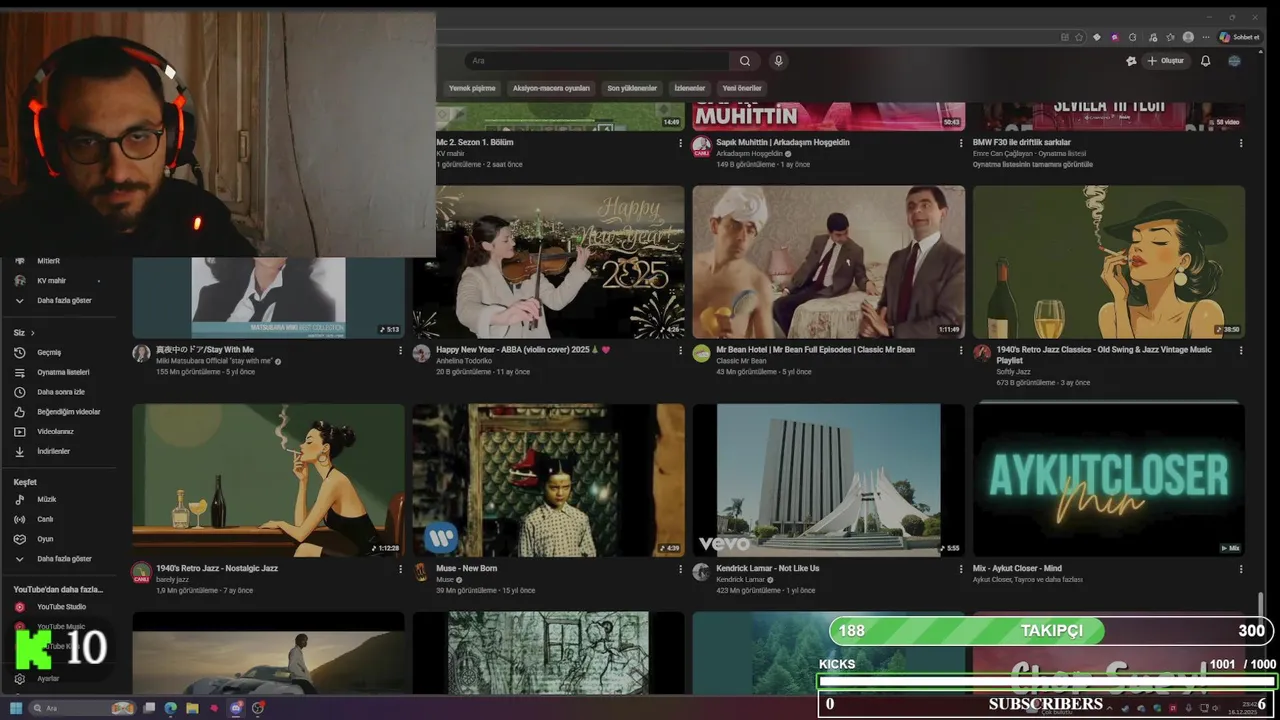Open Beğendiğim videolar in sidebar
Image resolution: width=1280 pixels, height=720 pixels.
[66, 412]
